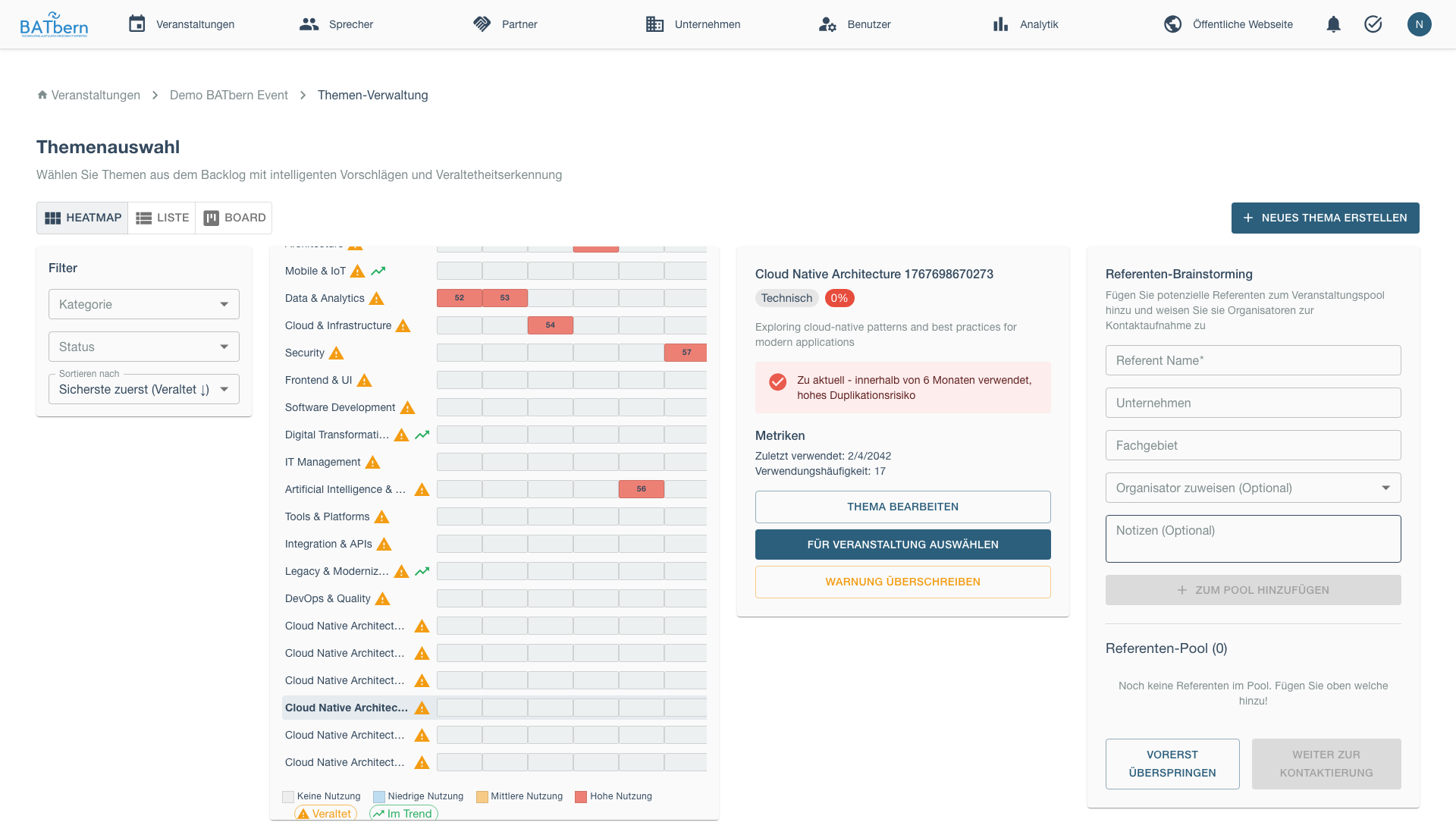Screen dimensions: 1456x838
Task: Open the Sprecher nav menu
Action: (336, 24)
